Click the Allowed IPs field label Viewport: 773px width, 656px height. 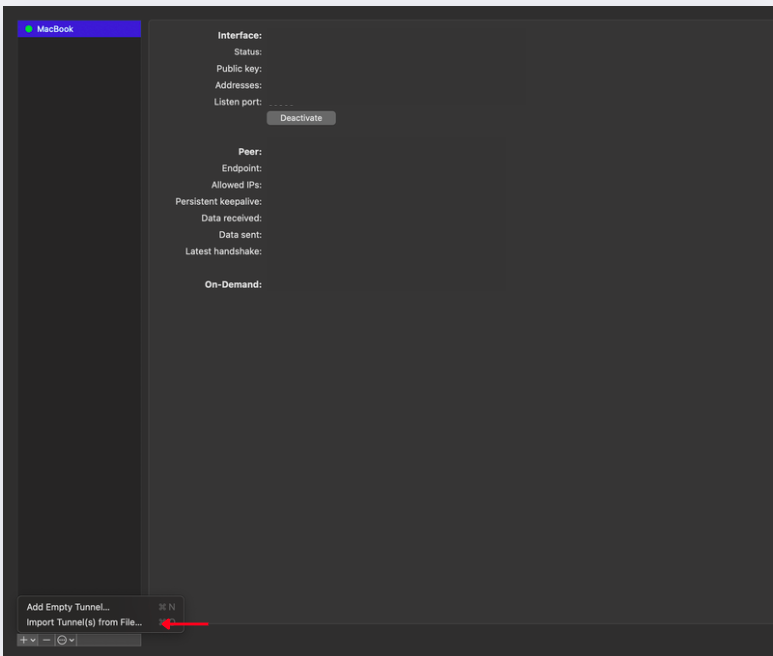coord(236,185)
